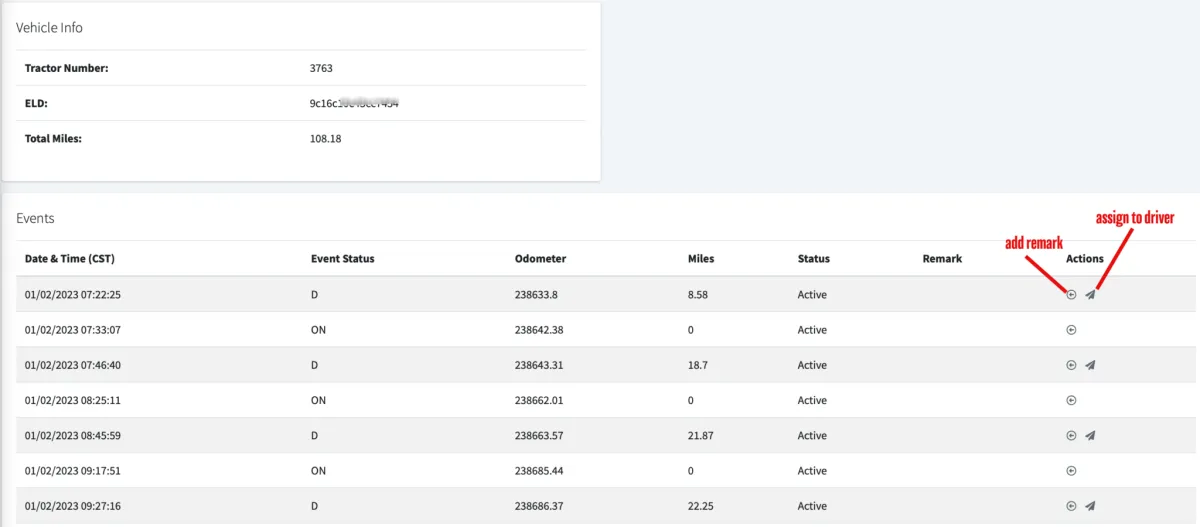The height and width of the screenshot is (527, 1200).
Task: Click the 01/02/2023 08:25:11 event row date
Action: click(x=73, y=400)
